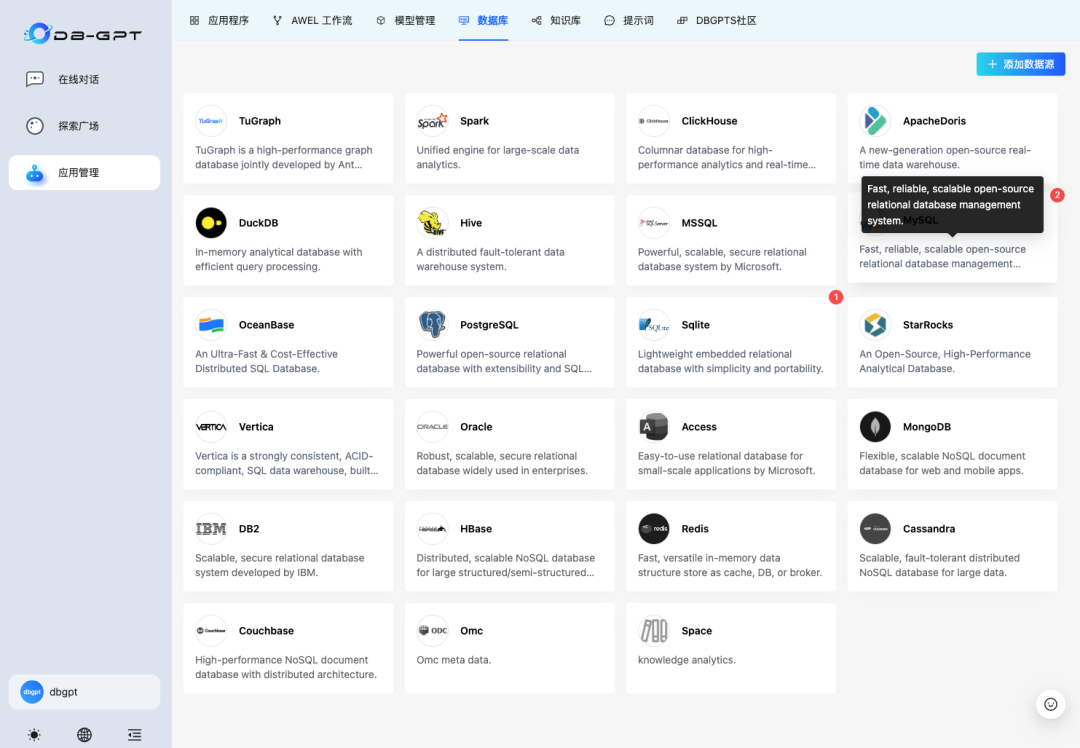Click the MongoDB leaf icon
Image resolution: width=1080 pixels, height=748 pixels.
click(875, 426)
